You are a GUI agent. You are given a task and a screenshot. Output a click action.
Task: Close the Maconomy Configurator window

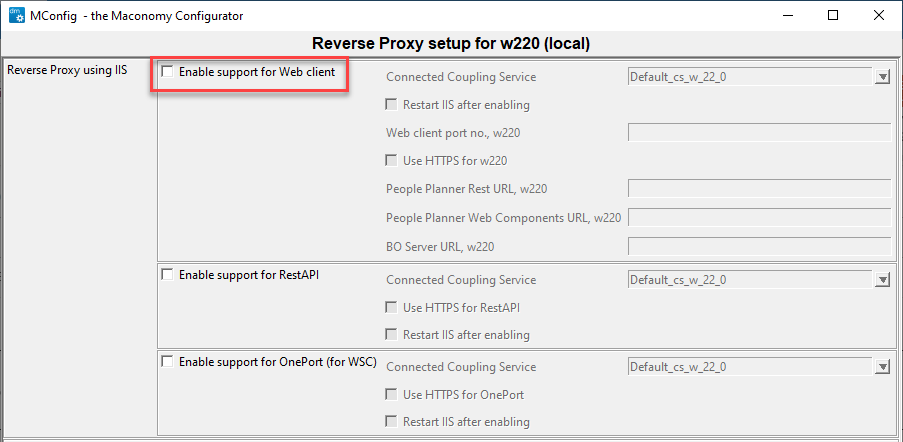(x=878, y=15)
